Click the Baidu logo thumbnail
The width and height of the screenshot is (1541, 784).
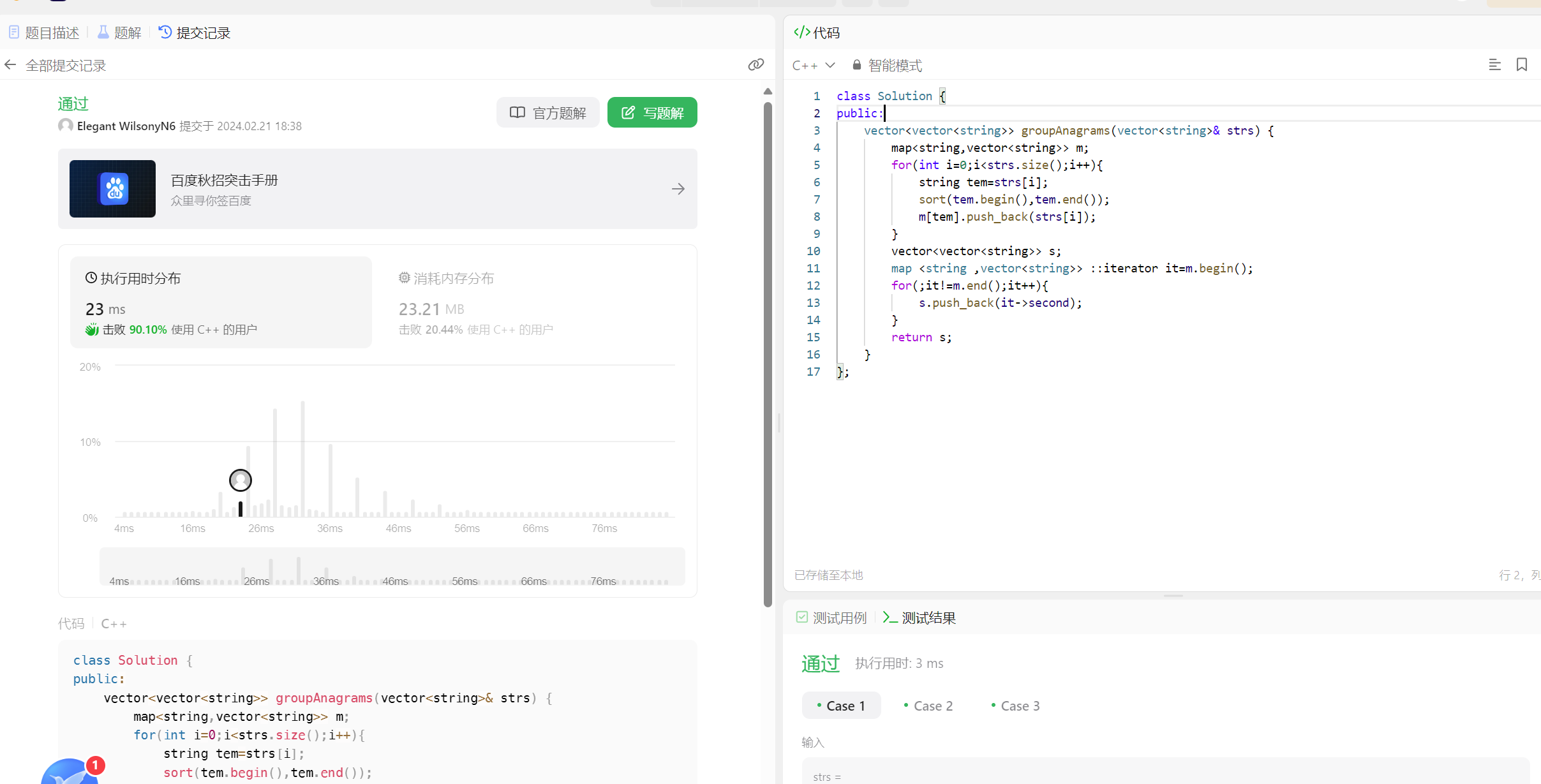coord(113,189)
